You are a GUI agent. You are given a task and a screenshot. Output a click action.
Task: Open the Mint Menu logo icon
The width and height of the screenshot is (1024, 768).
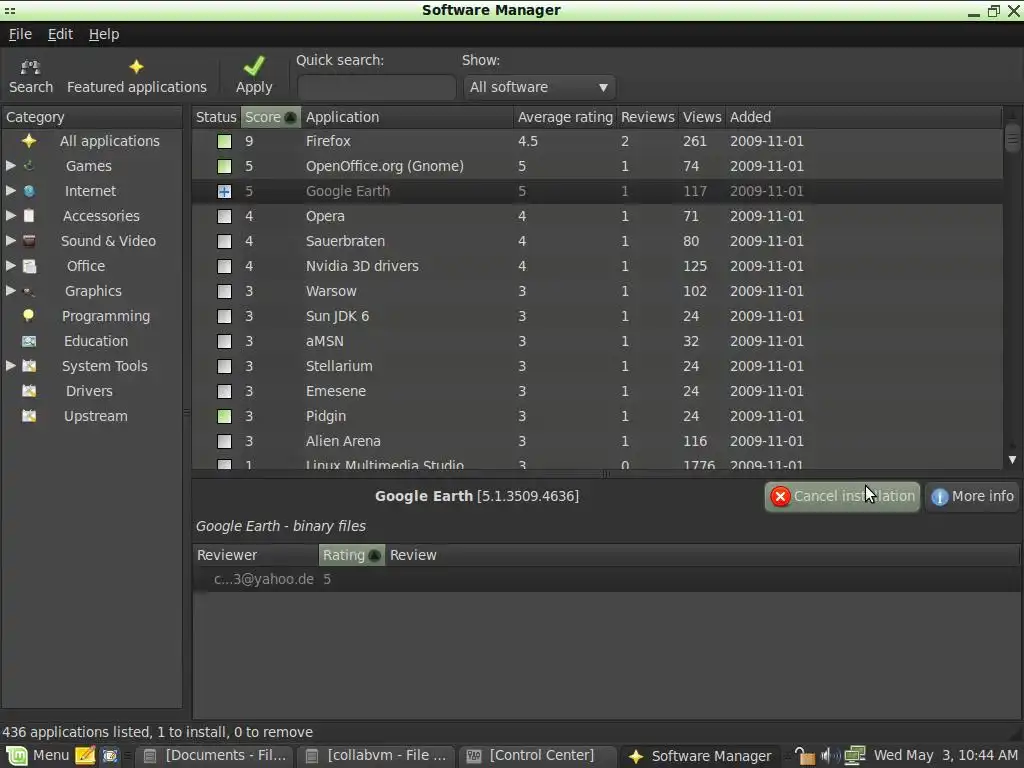pos(16,756)
